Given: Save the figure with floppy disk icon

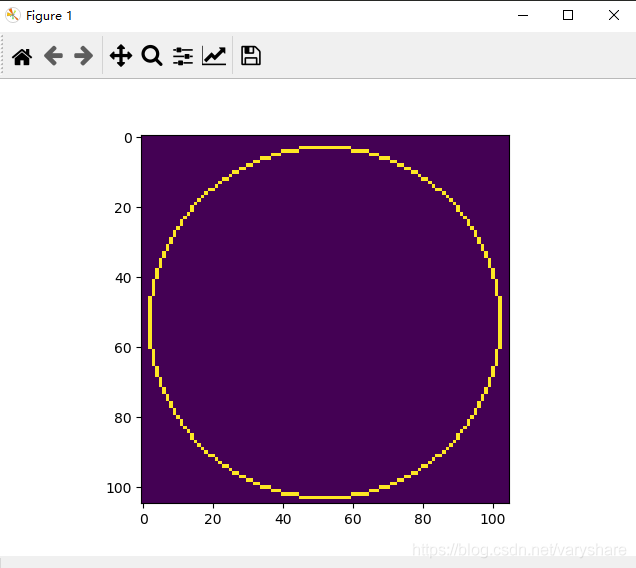Looking at the screenshot, I should (x=251, y=56).
